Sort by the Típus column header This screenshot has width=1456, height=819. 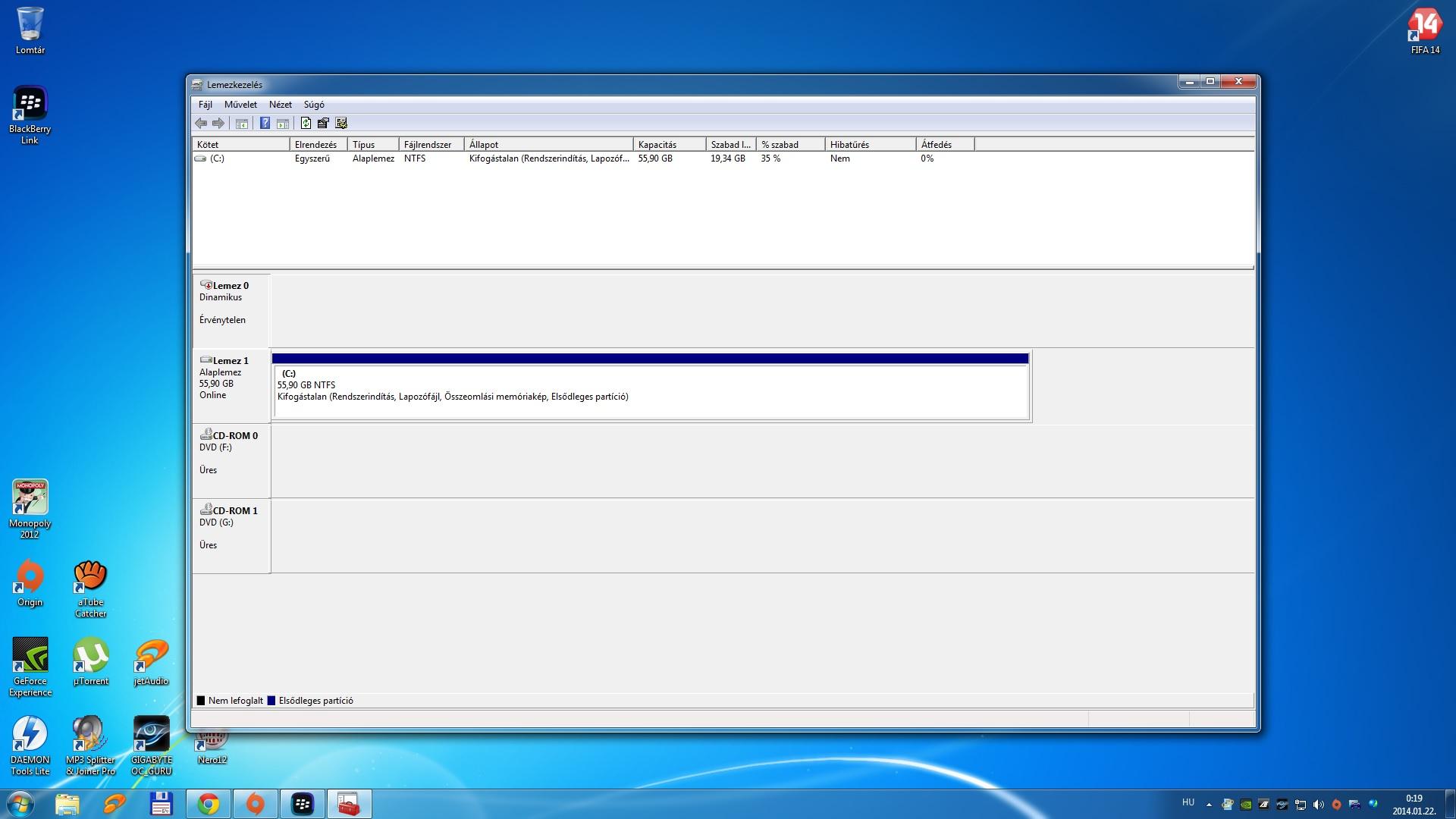[373, 144]
